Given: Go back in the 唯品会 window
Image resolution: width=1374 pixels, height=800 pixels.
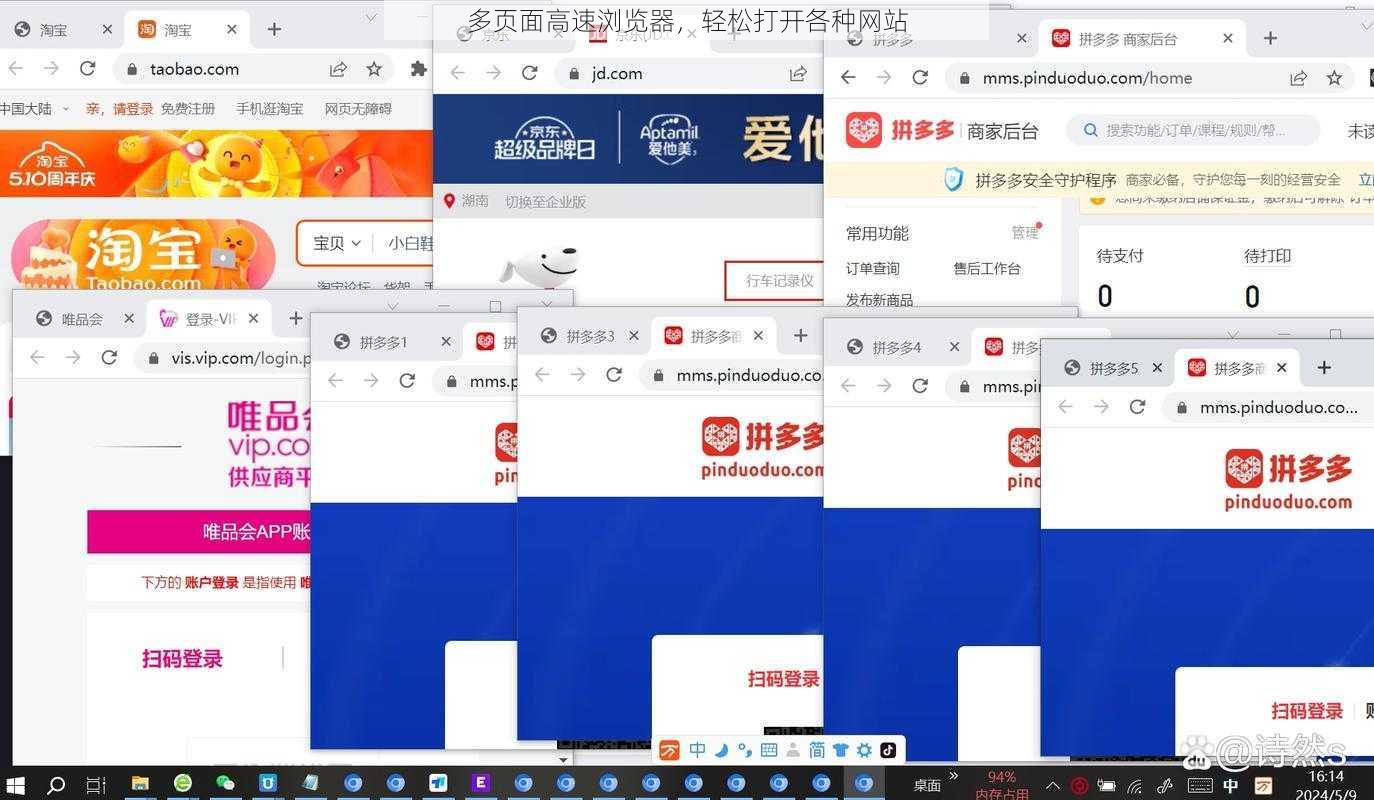Looking at the screenshot, I should [x=37, y=357].
